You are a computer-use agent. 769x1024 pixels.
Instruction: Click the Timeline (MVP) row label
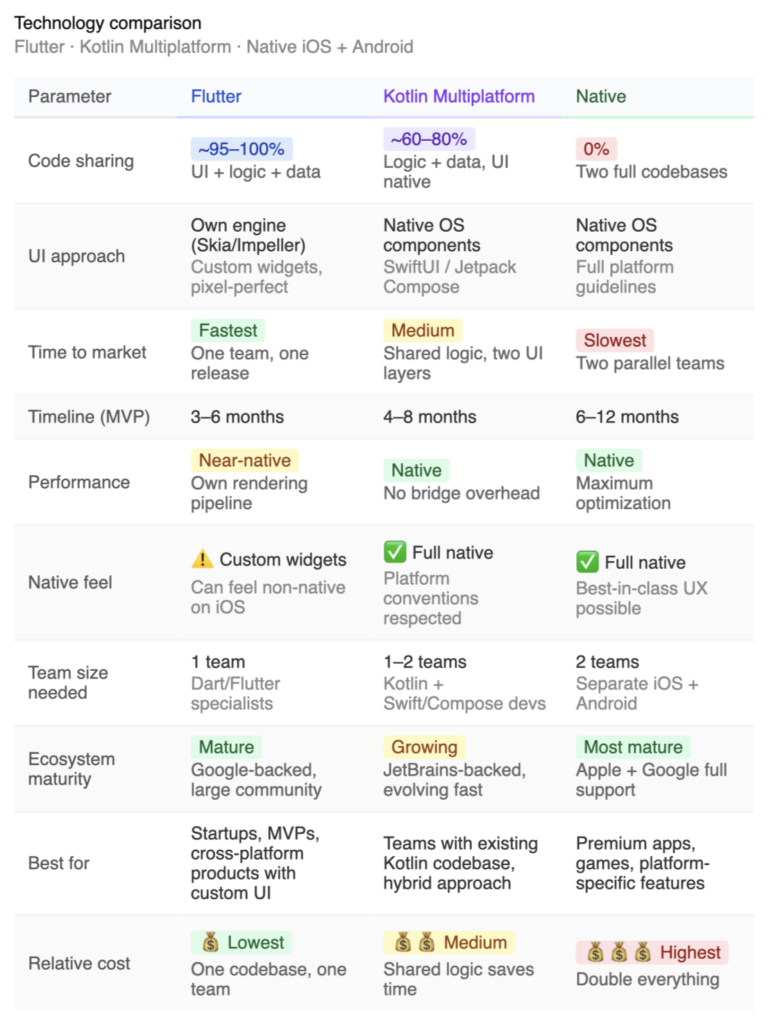(89, 417)
